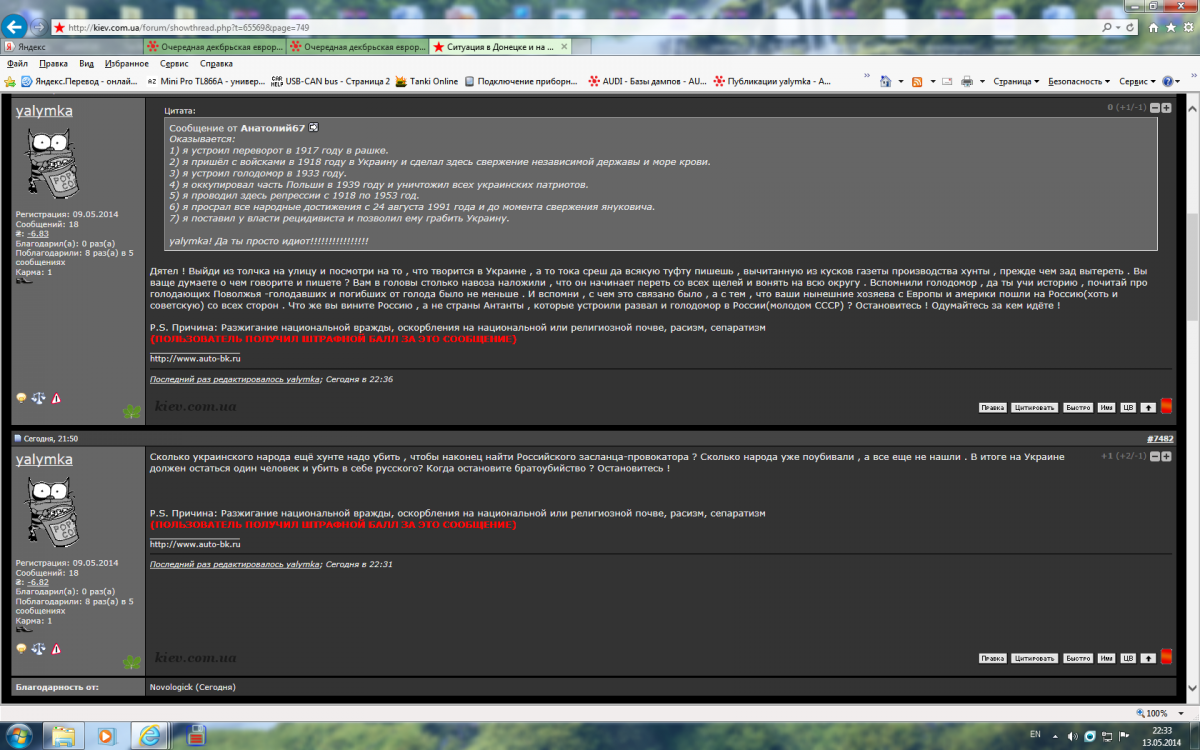1200x750 pixels.
Task: Open the Сервис command bar dropdown
Action: pyautogui.click(x=1137, y=81)
